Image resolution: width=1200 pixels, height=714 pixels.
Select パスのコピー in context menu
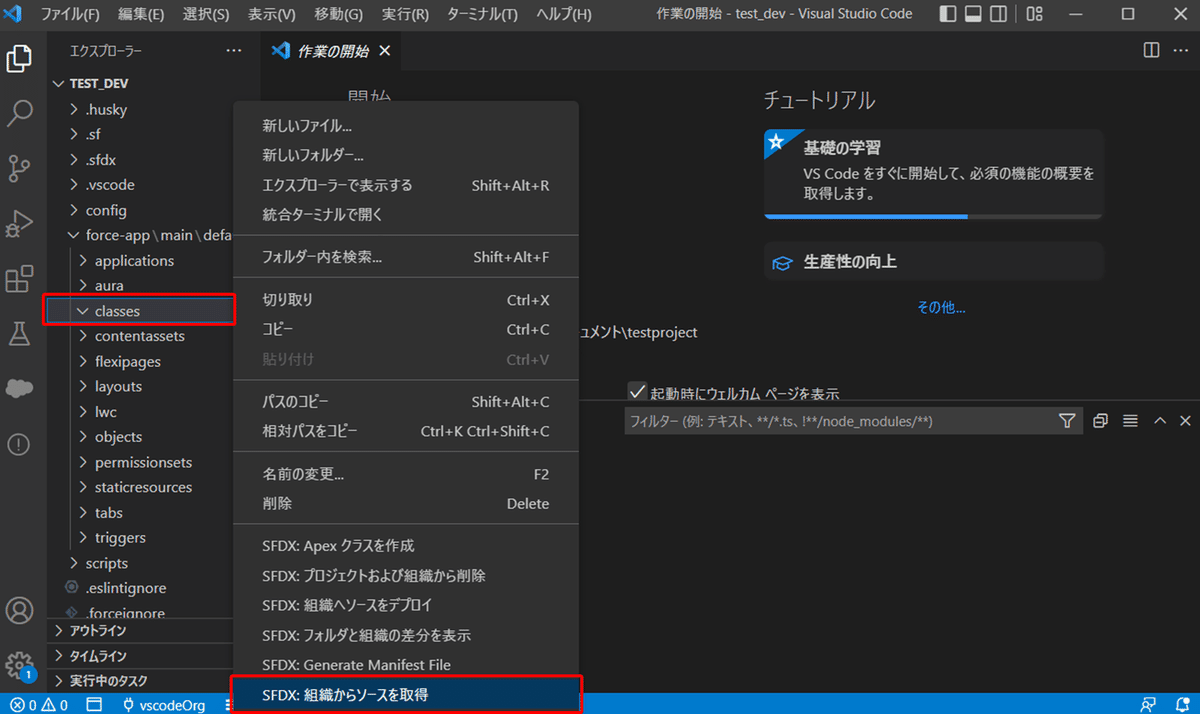[x=406, y=402]
